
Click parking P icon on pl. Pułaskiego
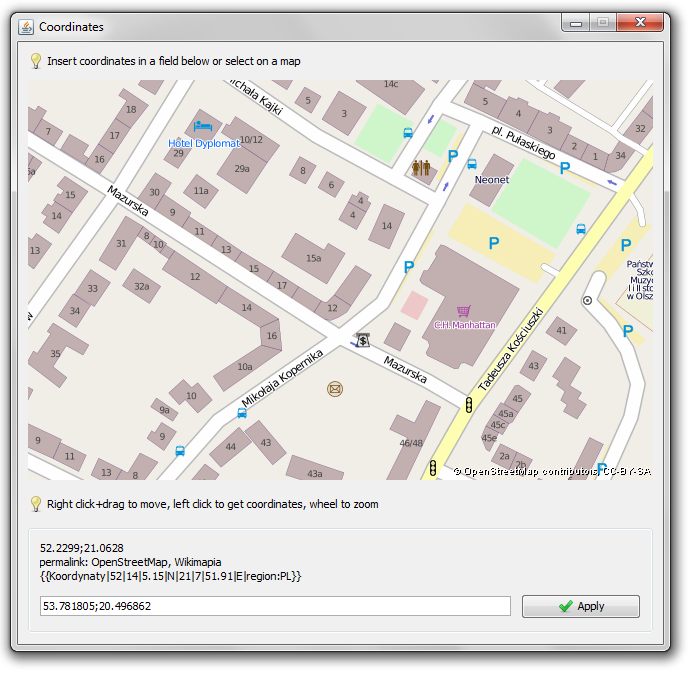click(x=565, y=168)
